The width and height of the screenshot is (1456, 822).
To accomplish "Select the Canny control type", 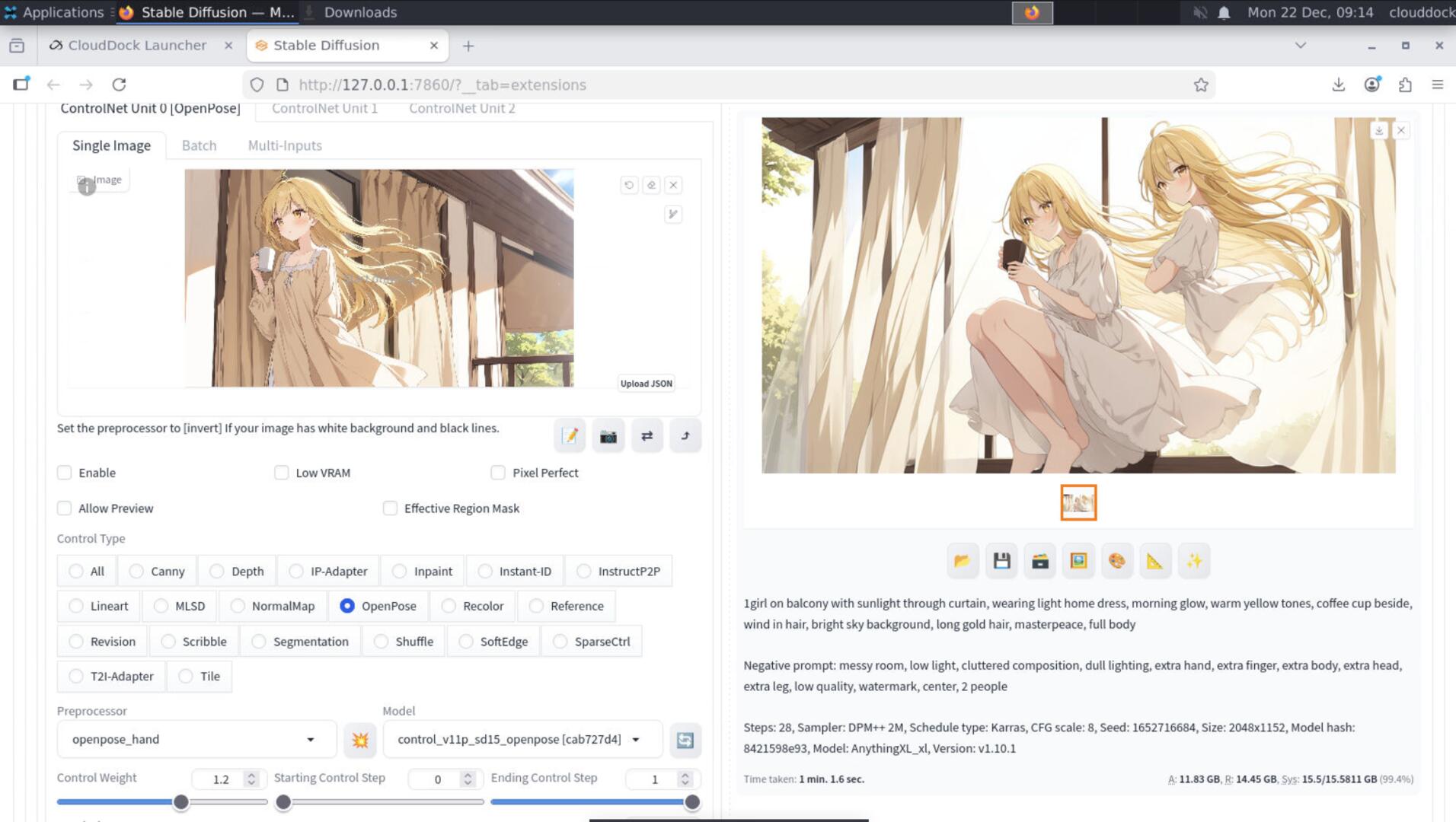I will [x=136, y=571].
